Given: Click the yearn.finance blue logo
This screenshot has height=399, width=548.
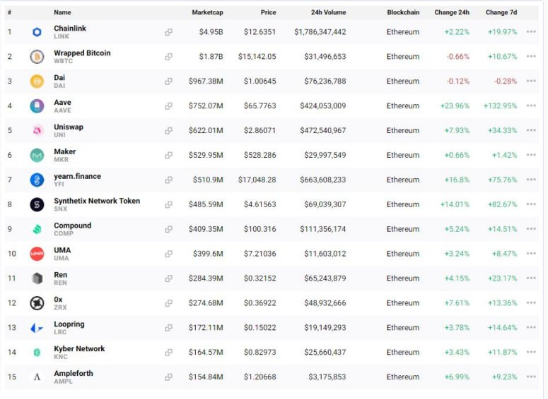Looking at the screenshot, I should pyautogui.click(x=37, y=180).
